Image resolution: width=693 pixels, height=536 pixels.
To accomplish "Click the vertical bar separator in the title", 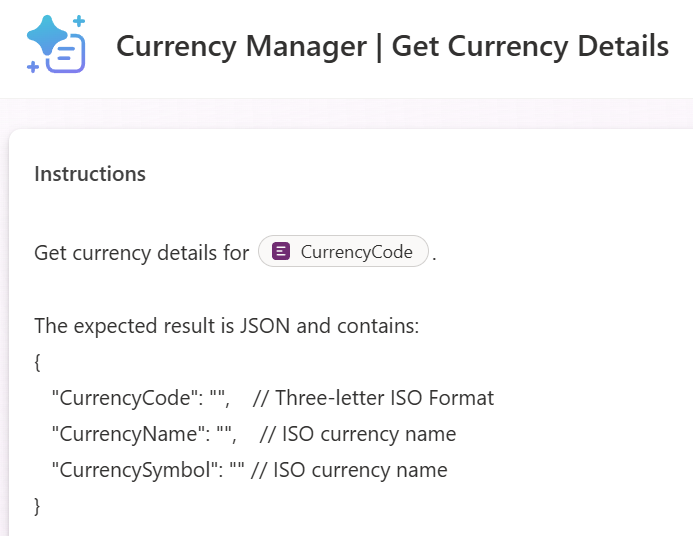I will point(379,46).
